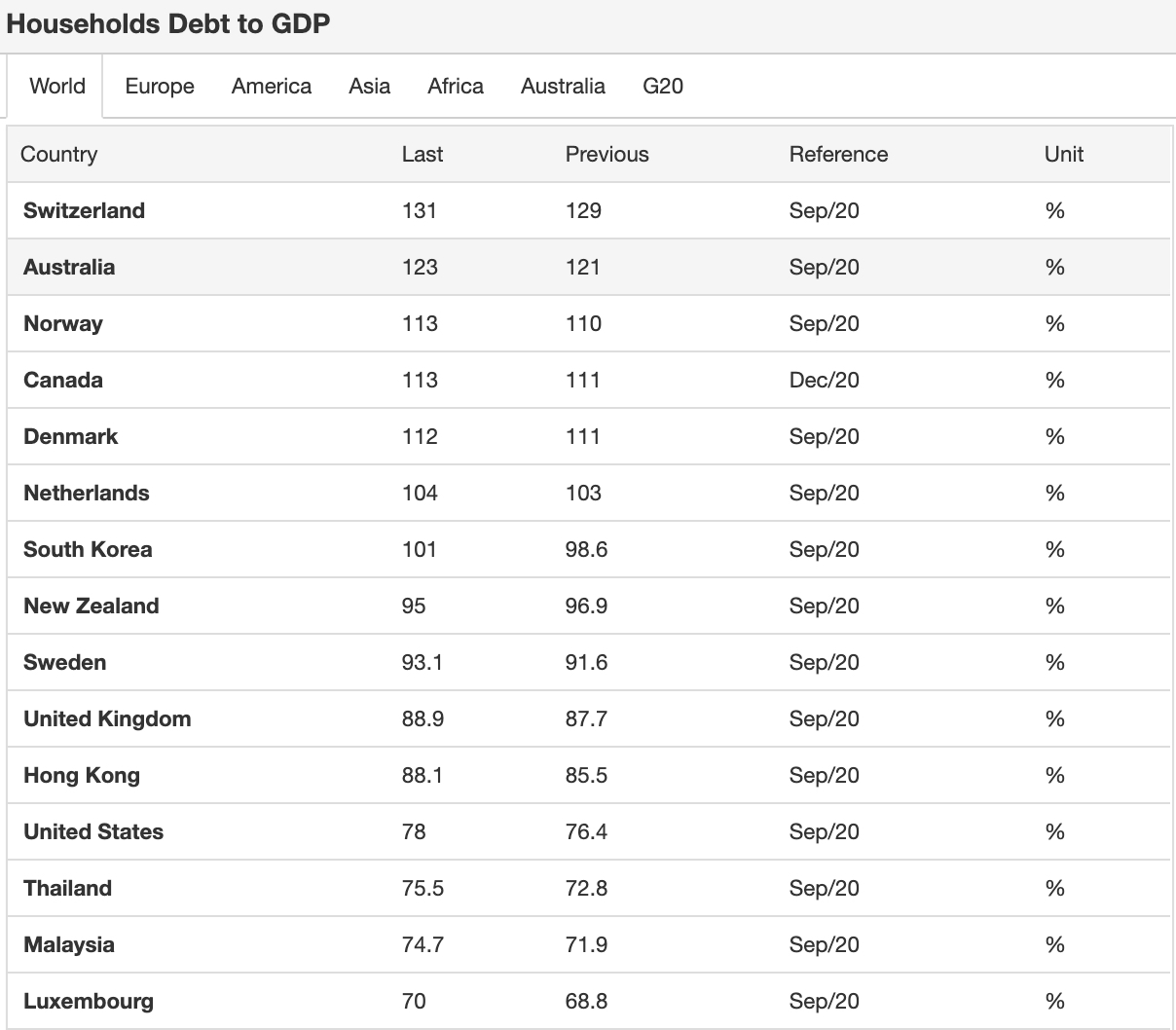Open the Europe tab
The height and width of the screenshot is (1030, 1176).
coord(160,87)
